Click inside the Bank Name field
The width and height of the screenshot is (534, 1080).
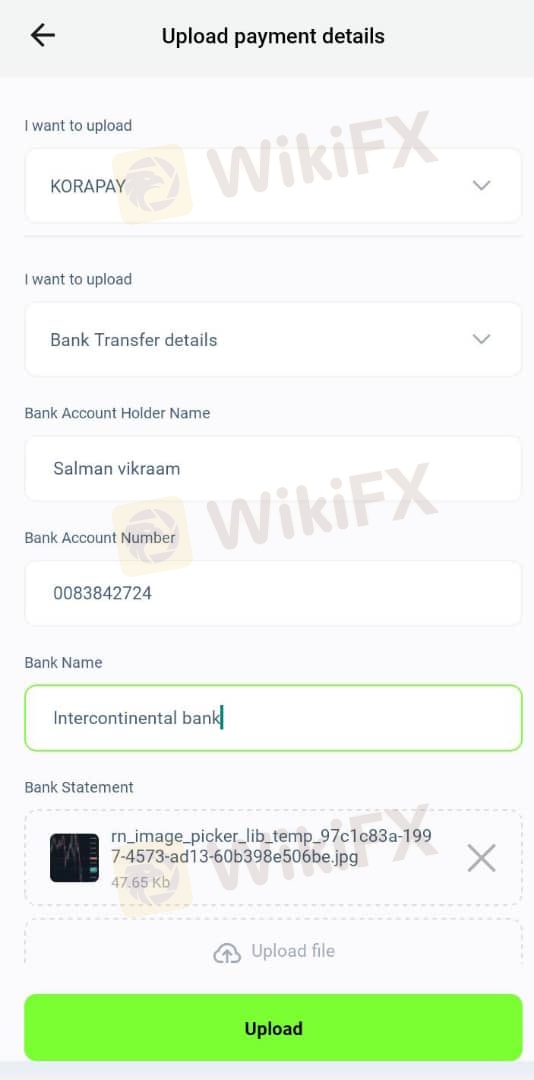(273, 718)
